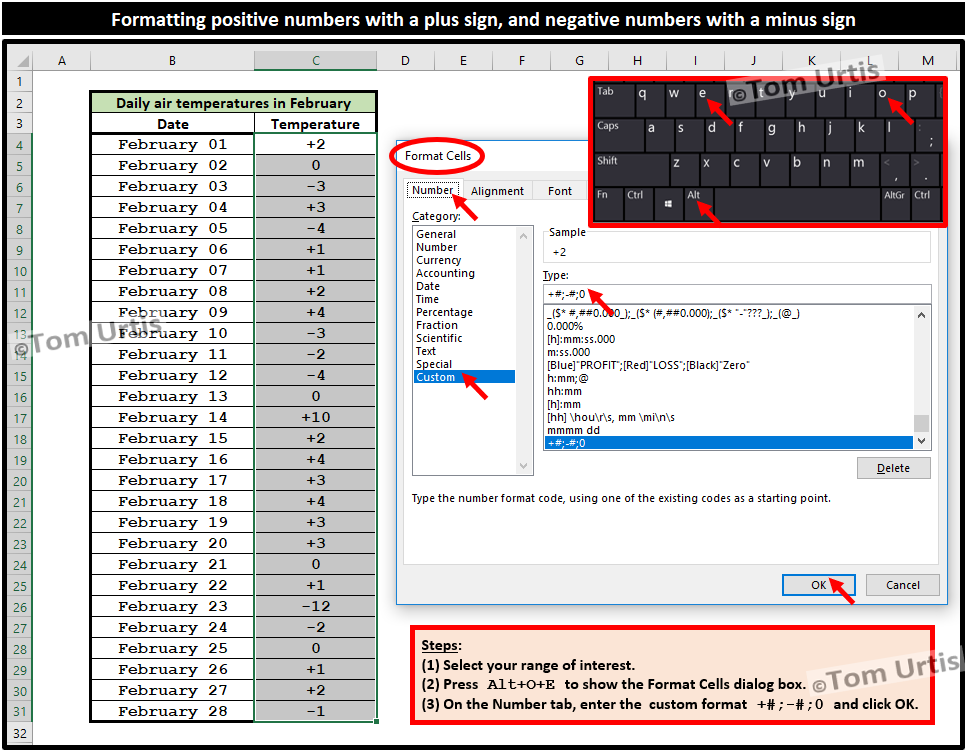This screenshot has width=968, height=753.
Task: Click the Type format code field
Action: tap(736, 294)
